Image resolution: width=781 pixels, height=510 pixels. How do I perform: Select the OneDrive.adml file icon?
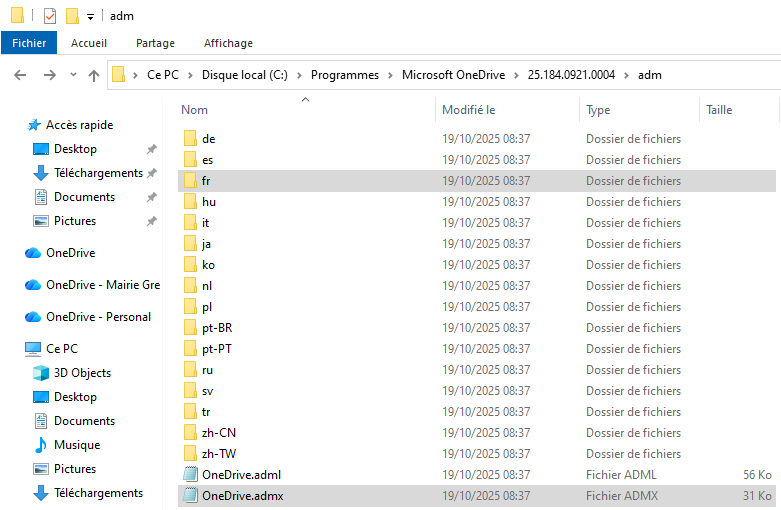(x=191, y=475)
